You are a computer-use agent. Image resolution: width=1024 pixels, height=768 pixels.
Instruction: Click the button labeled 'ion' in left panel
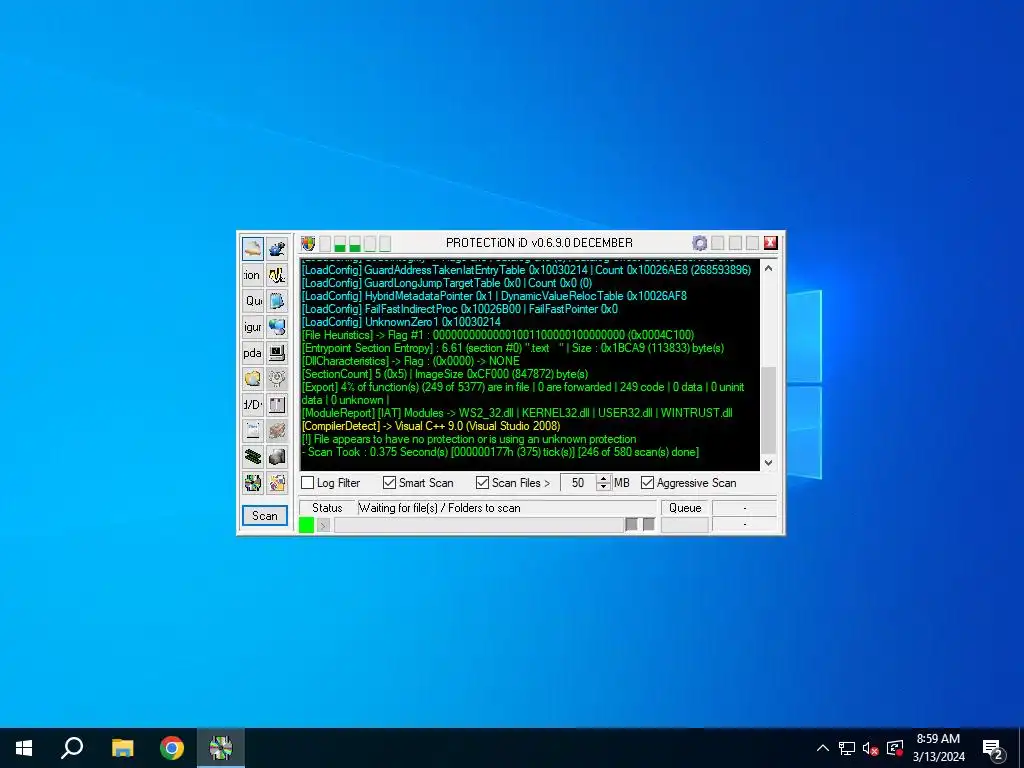coord(253,275)
